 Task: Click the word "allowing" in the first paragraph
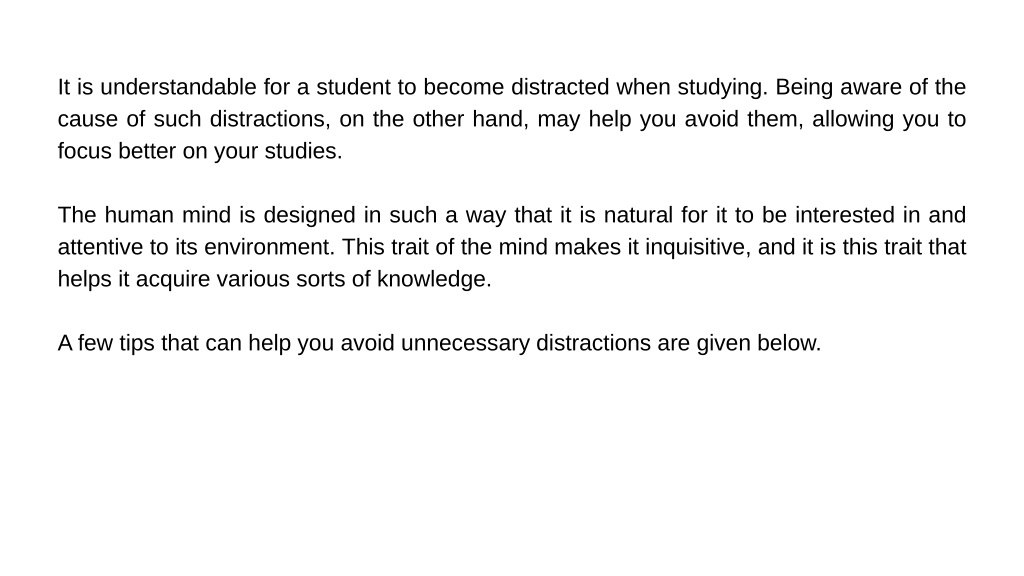click(x=853, y=120)
